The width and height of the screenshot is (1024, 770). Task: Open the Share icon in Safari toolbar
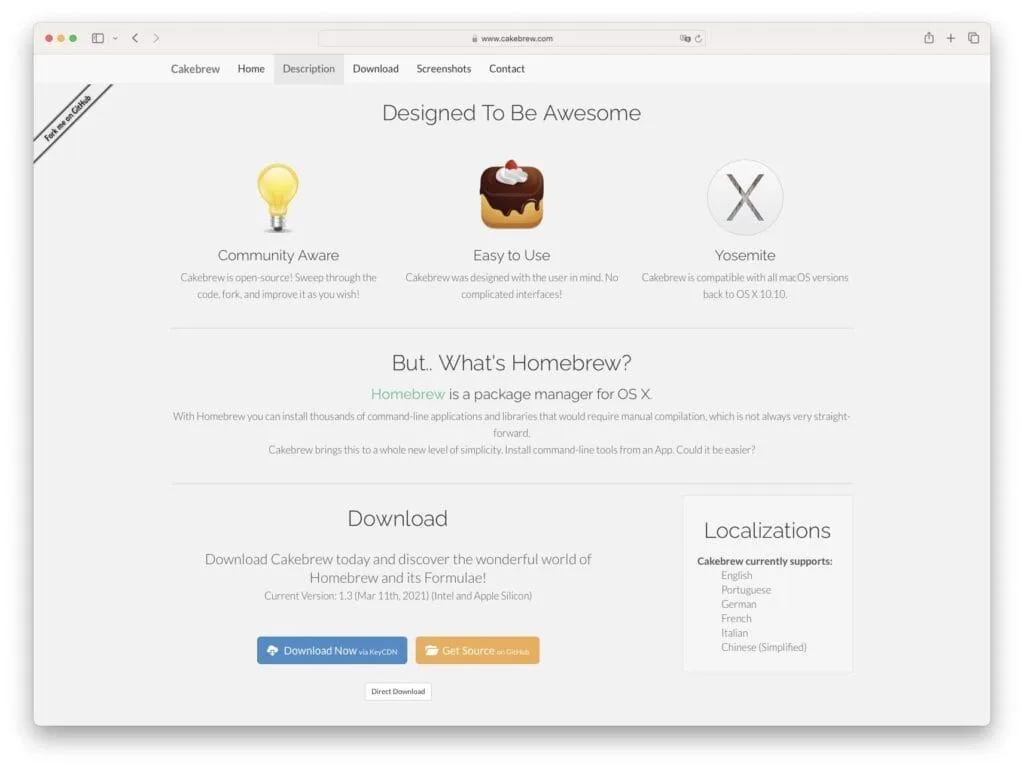tap(929, 38)
